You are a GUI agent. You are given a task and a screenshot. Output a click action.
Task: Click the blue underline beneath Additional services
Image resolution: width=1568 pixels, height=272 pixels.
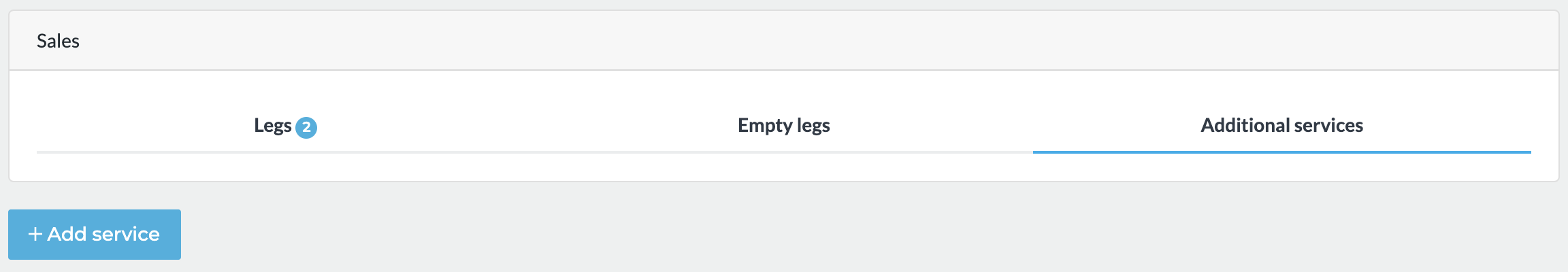coord(1281,152)
